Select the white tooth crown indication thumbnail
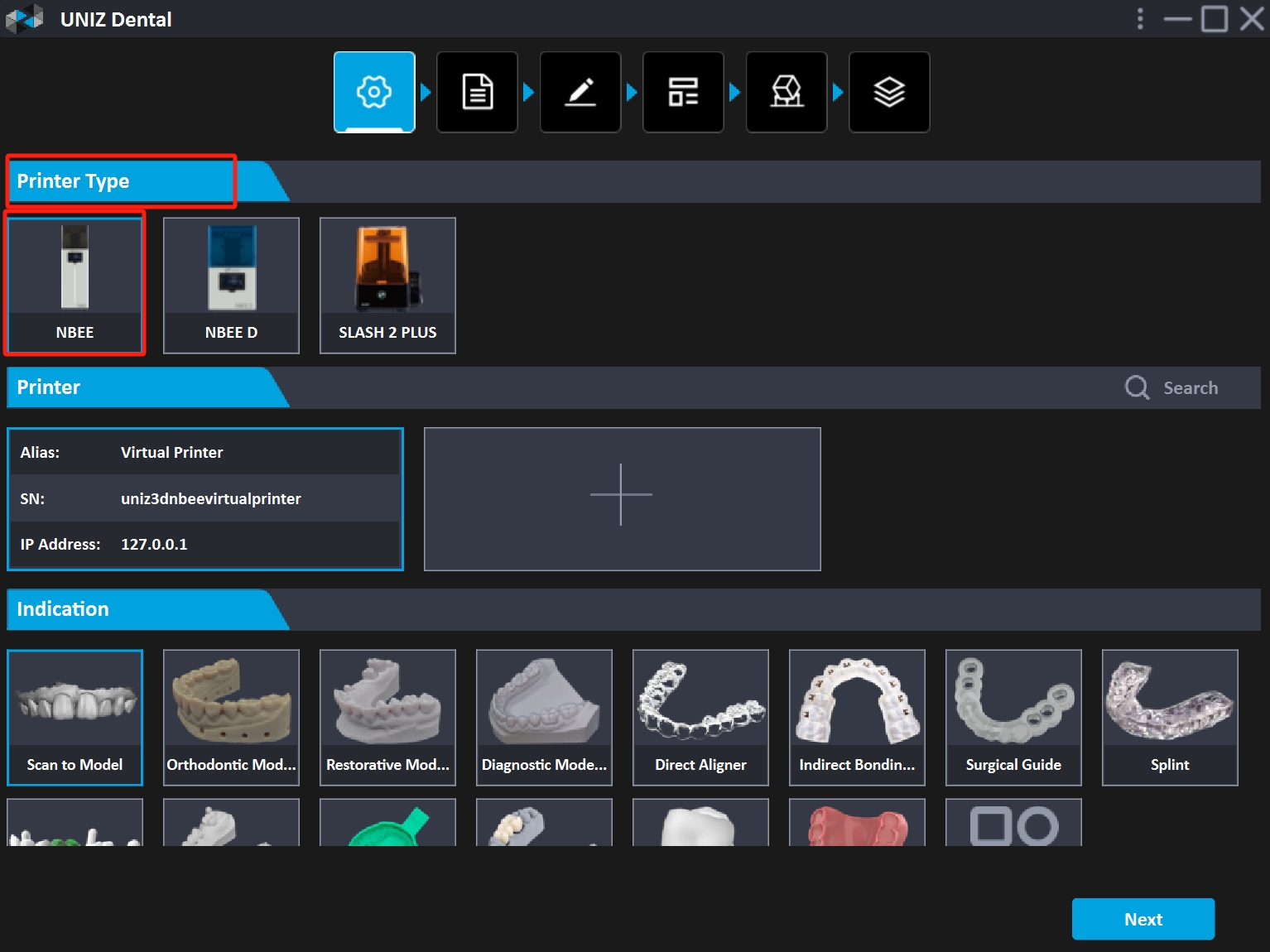This screenshot has height=952, width=1270. coord(700,822)
